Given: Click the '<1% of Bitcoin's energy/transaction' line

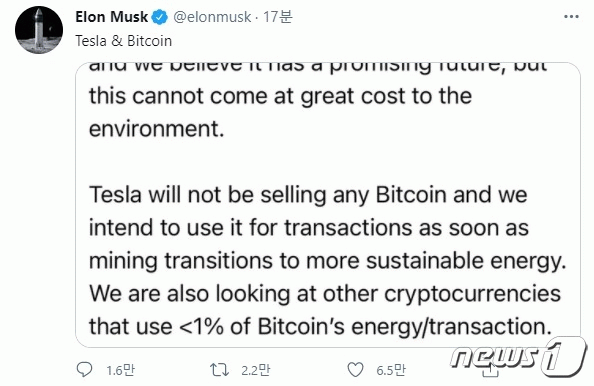Looking at the screenshot, I should 320,326.
